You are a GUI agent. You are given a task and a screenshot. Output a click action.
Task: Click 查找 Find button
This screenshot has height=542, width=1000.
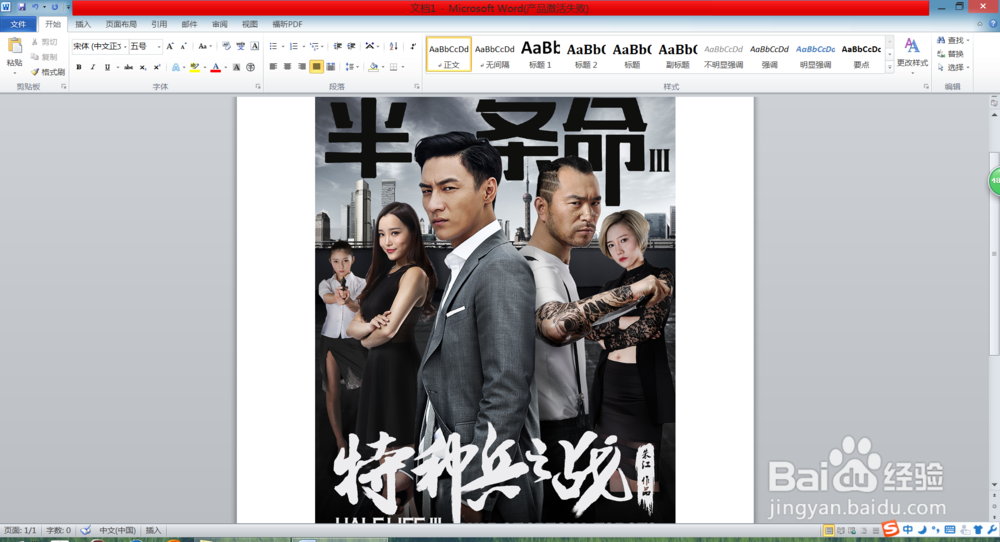(x=953, y=40)
